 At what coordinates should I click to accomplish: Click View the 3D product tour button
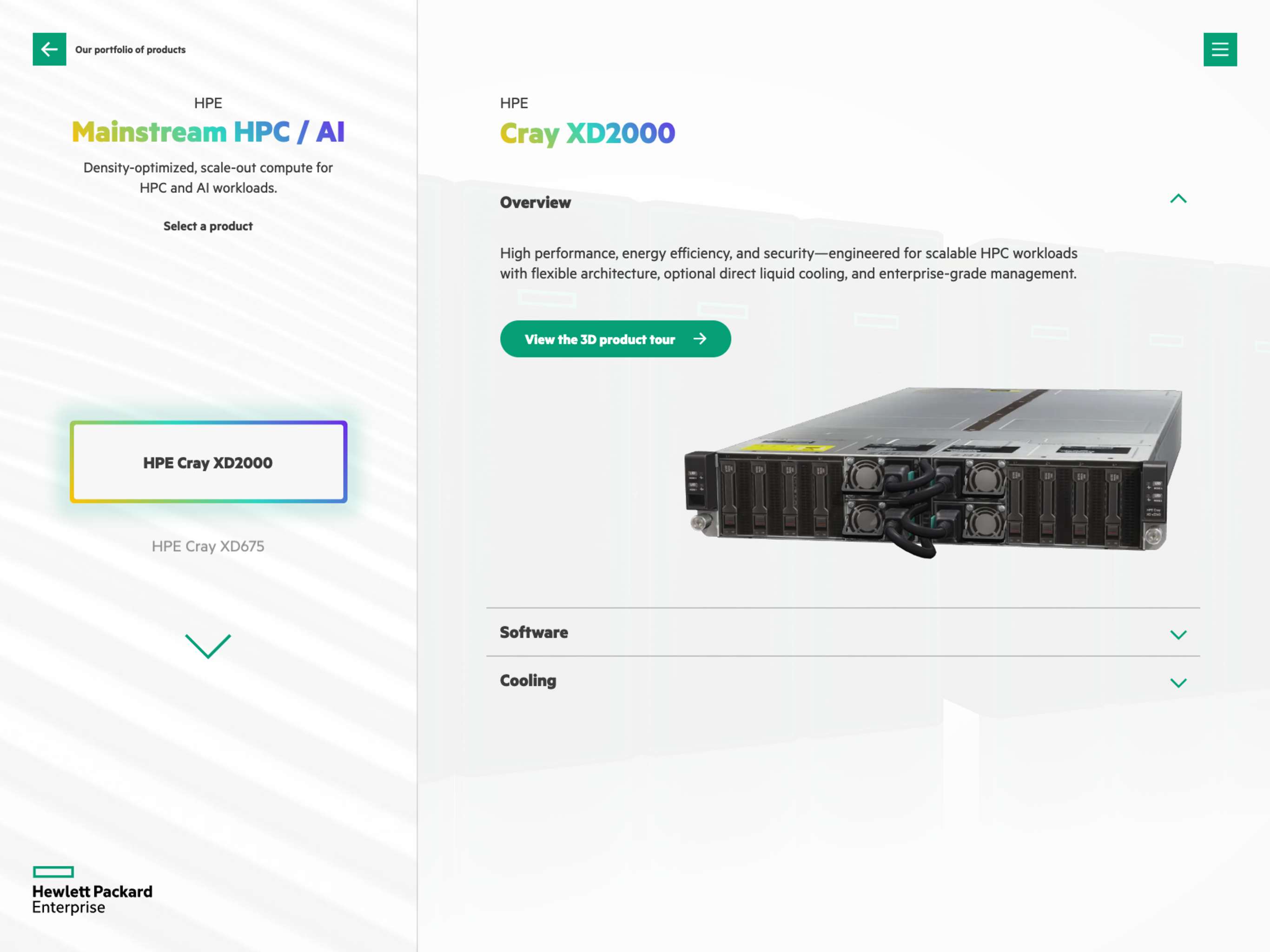[x=615, y=339]
